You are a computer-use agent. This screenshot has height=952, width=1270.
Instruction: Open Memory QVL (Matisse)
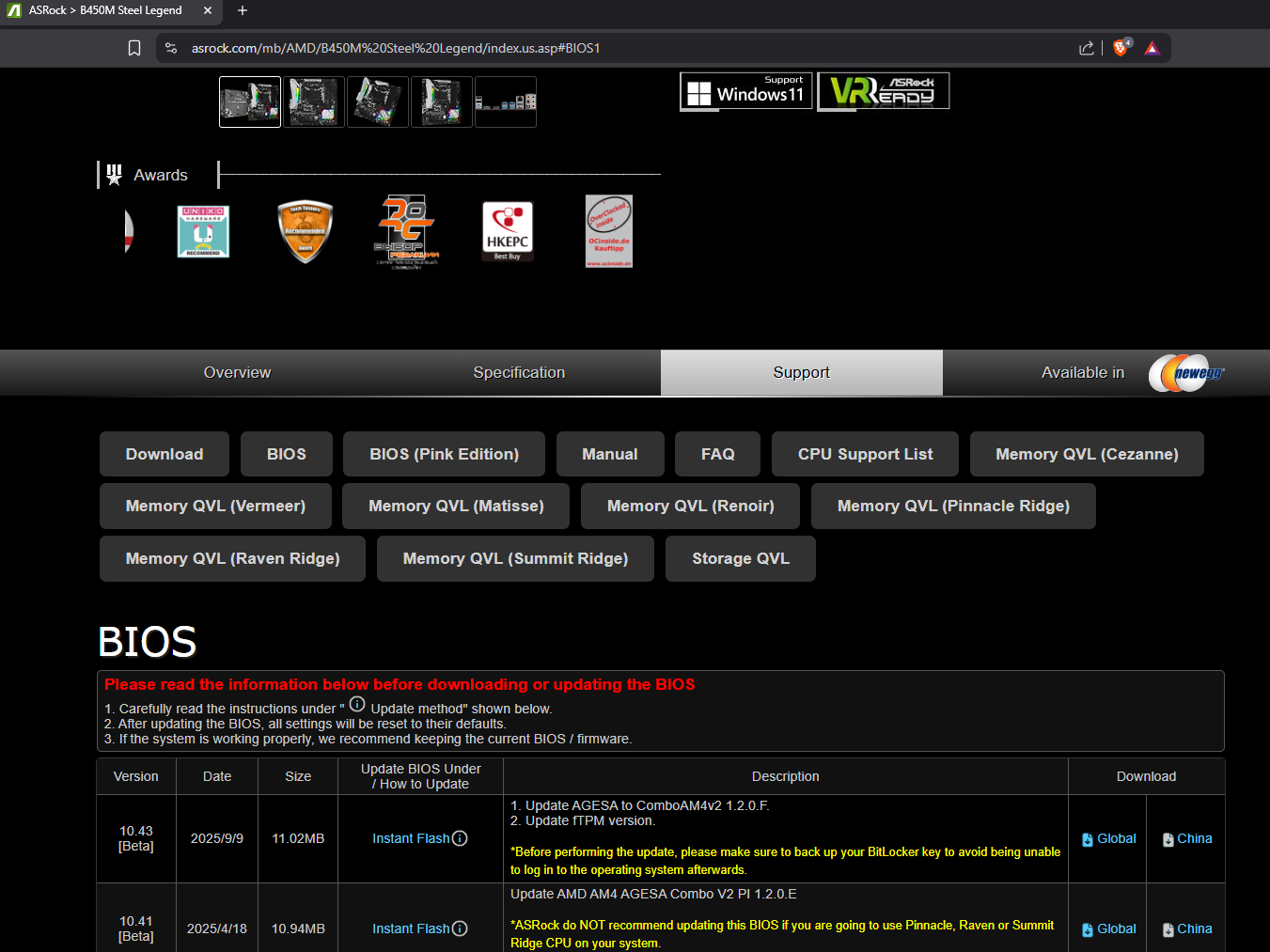(x=456, y=506)
